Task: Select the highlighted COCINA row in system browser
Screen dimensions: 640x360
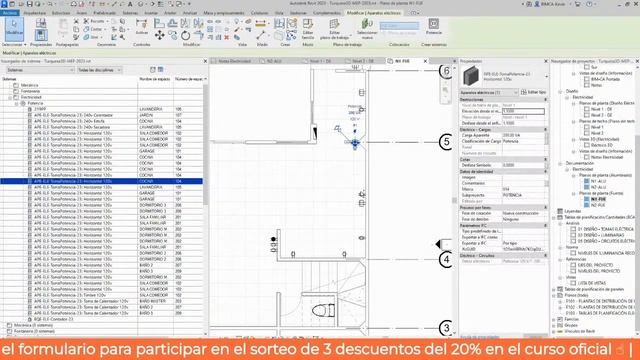Action: 101,181
